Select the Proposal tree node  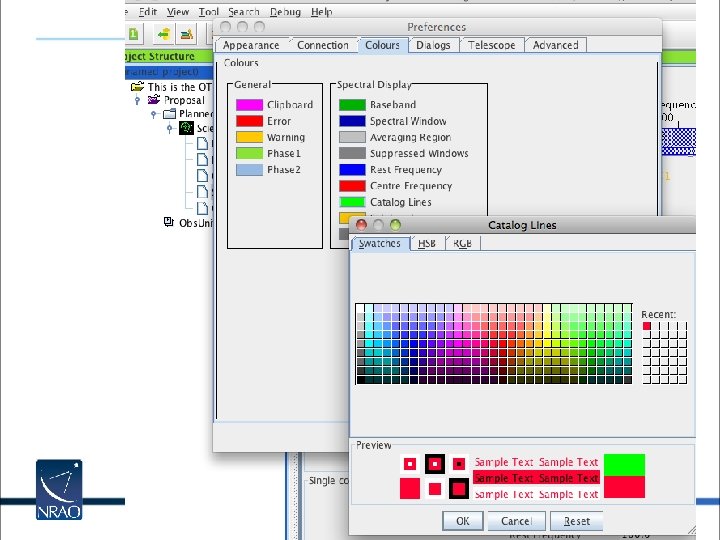(x=184, y=100)
